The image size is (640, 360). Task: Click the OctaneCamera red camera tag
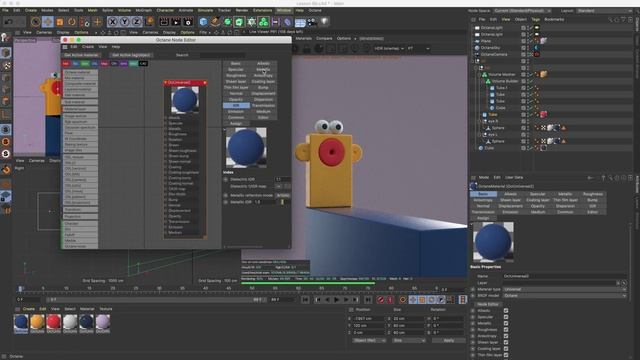click(x=537, y=54)
